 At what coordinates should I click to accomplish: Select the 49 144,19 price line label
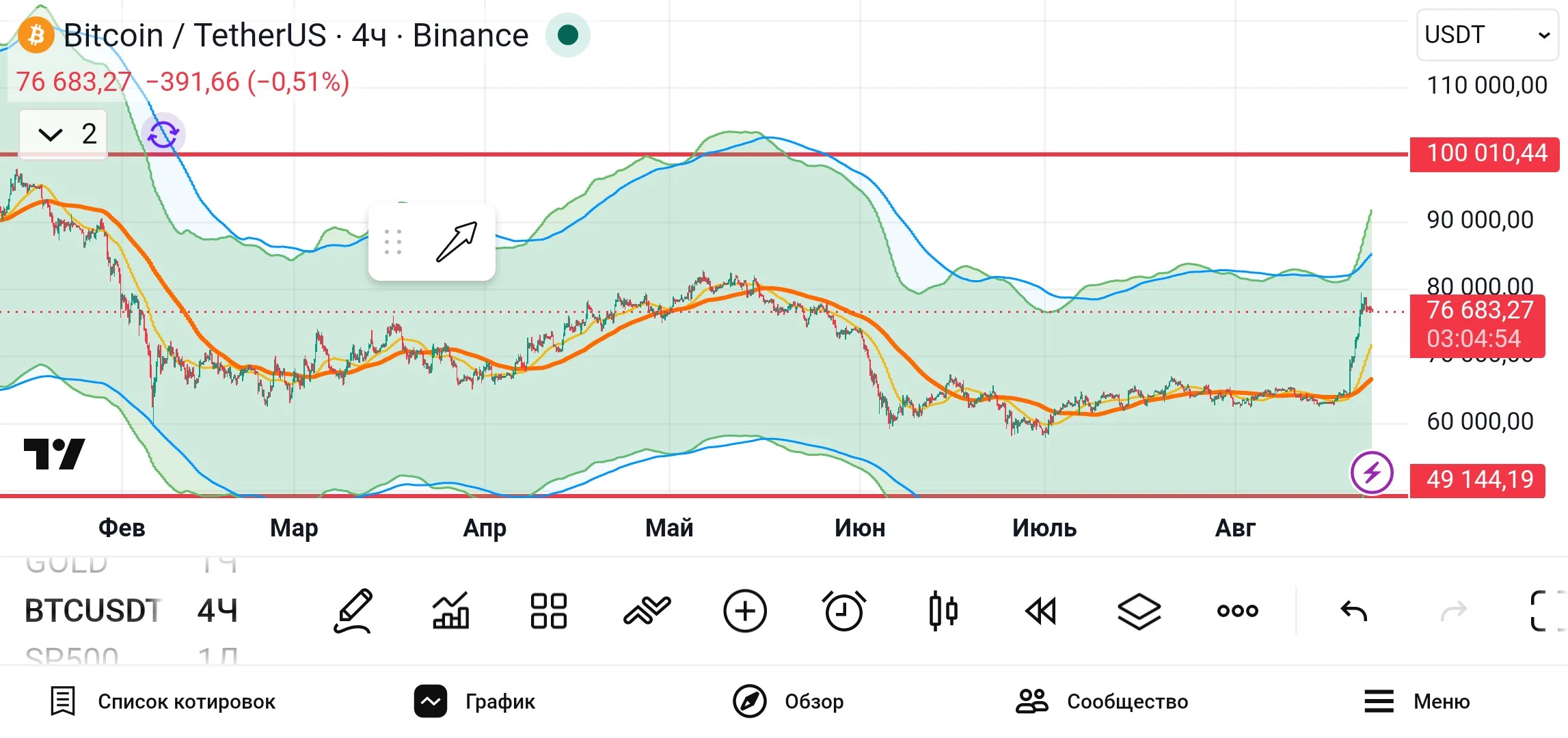tap(1478, 480)
